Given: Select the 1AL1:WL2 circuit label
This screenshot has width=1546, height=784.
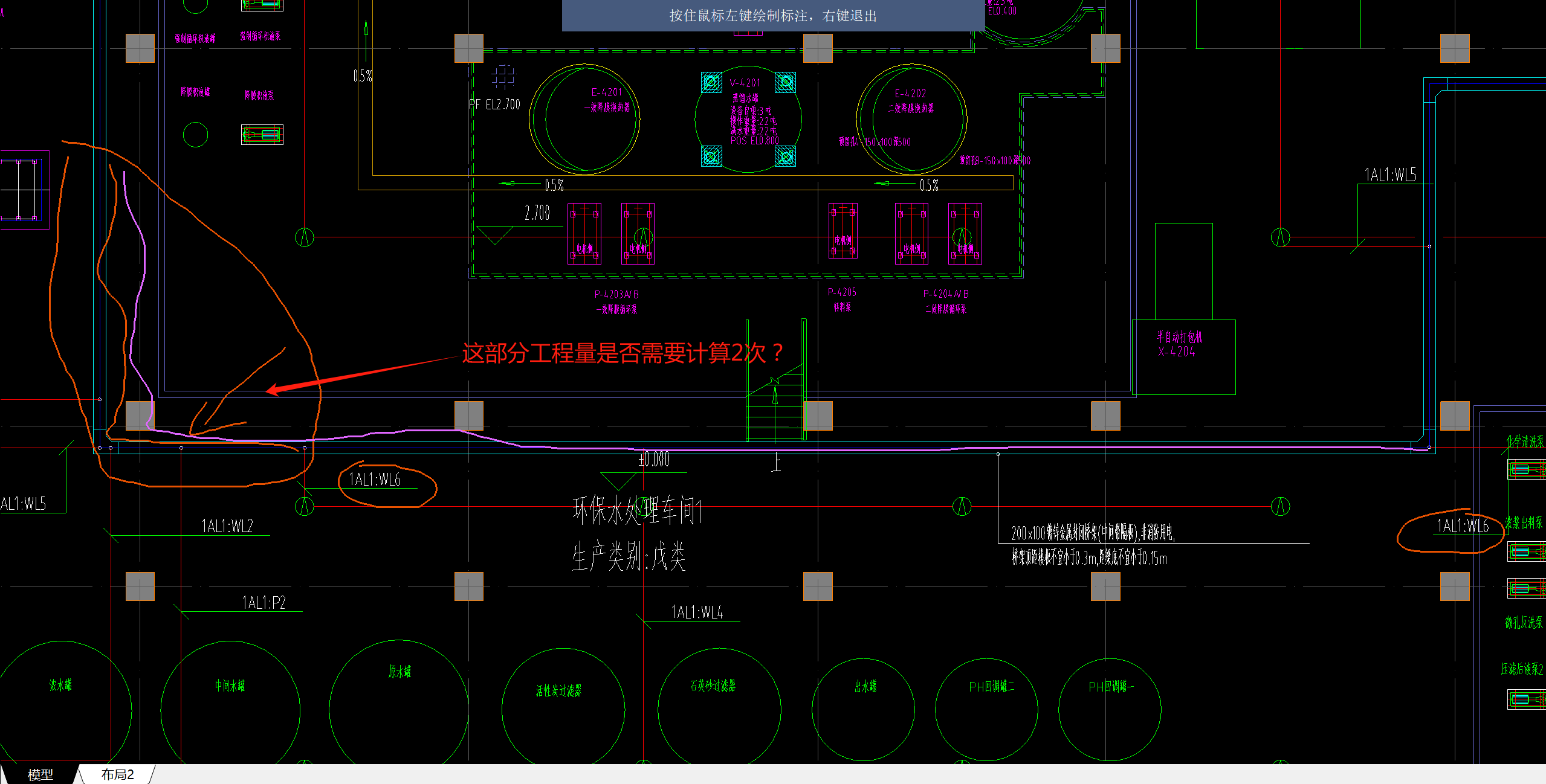Looking at the screenshot, I should point(227,525).
